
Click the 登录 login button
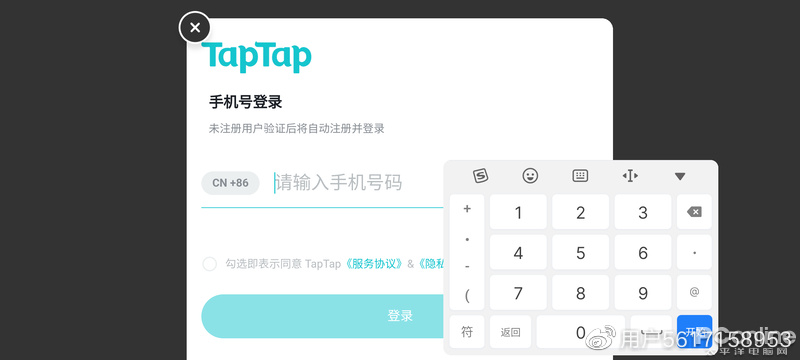coord(322,316)
